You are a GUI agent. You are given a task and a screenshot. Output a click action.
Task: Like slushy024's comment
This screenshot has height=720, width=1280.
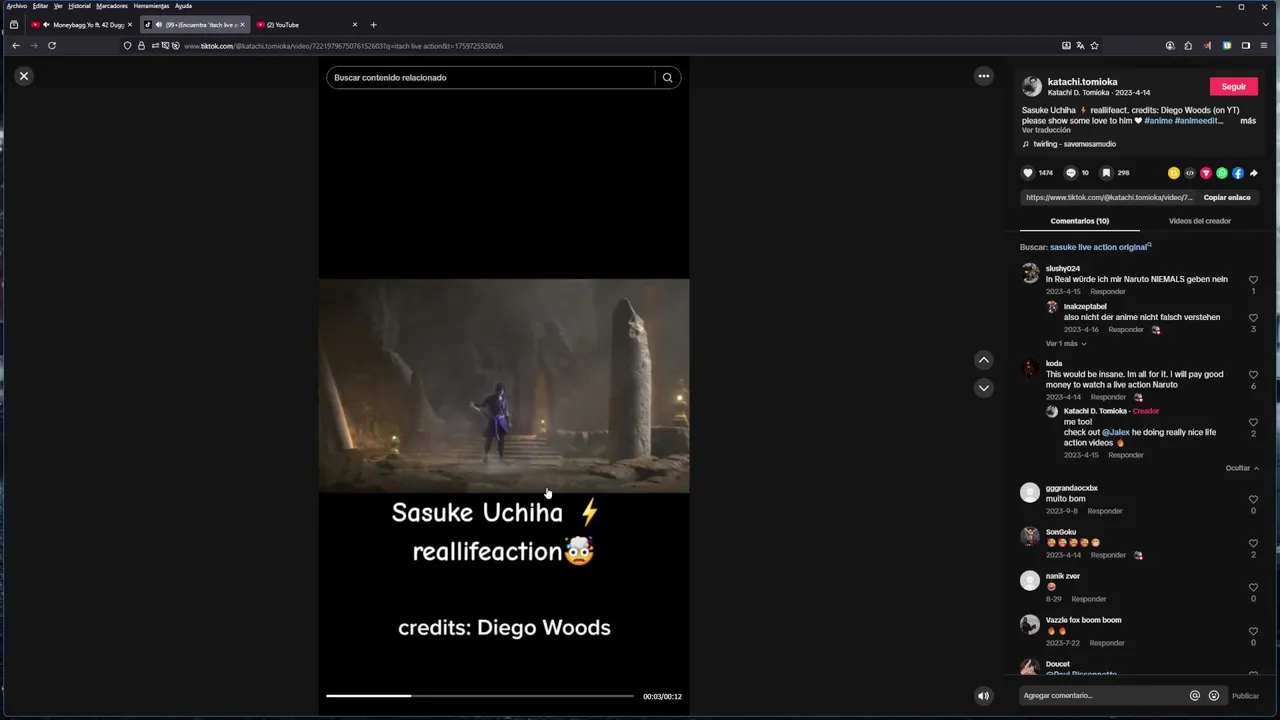1253,280
